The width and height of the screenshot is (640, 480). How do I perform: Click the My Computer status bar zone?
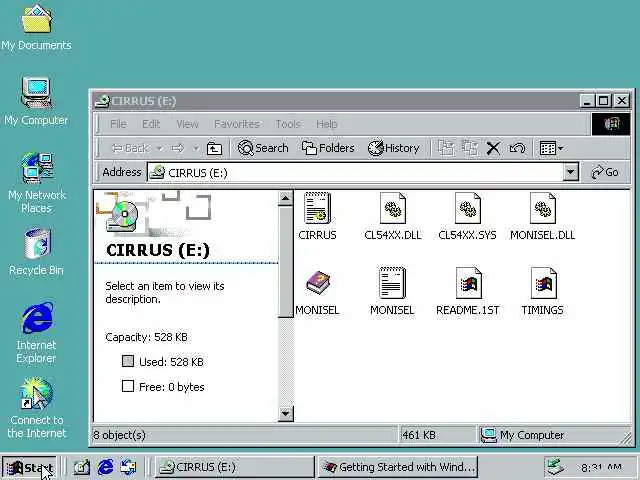pos(555,435)
